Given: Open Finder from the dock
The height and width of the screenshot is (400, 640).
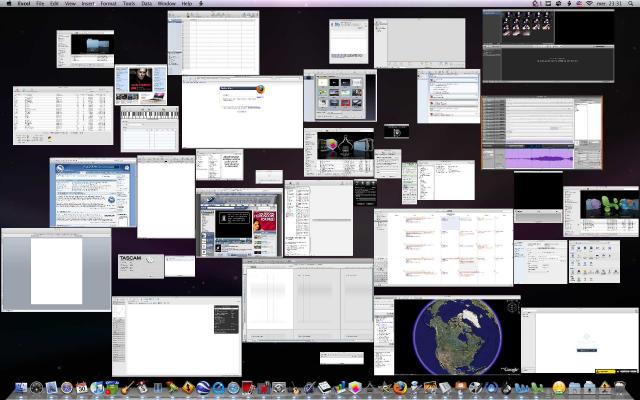Looking at the screenshot, I should (x=21, y=388).
